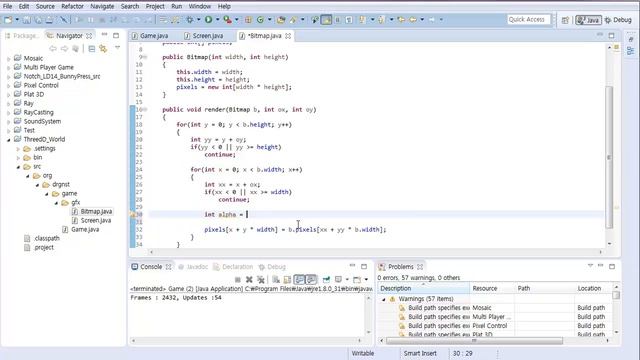Image resolution: width=640 pixels, height=360 pixels.
Task: Click Navigator back arrow icon
Action: 53,49
